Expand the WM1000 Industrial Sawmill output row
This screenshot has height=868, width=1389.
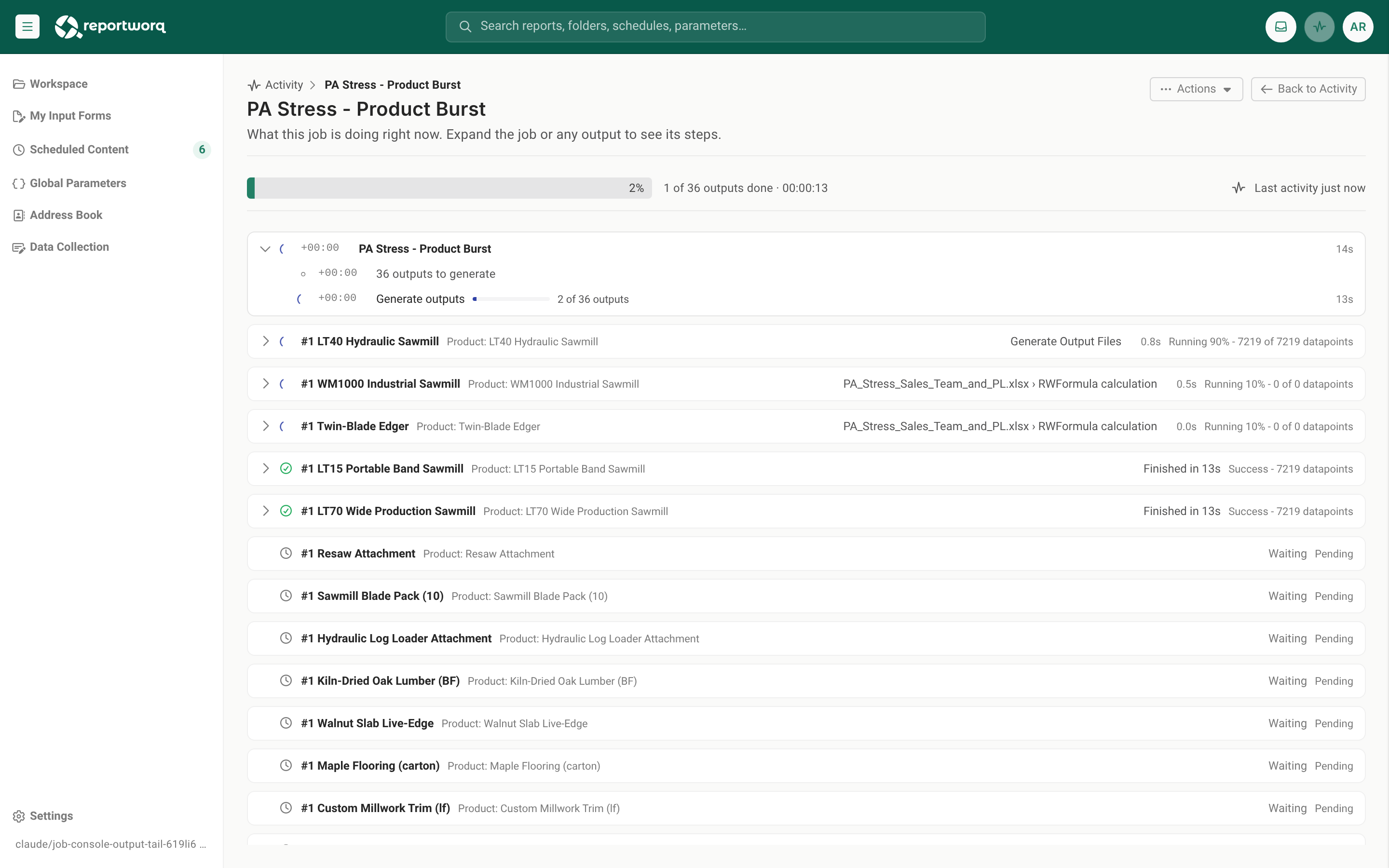(x=265, y=383)
